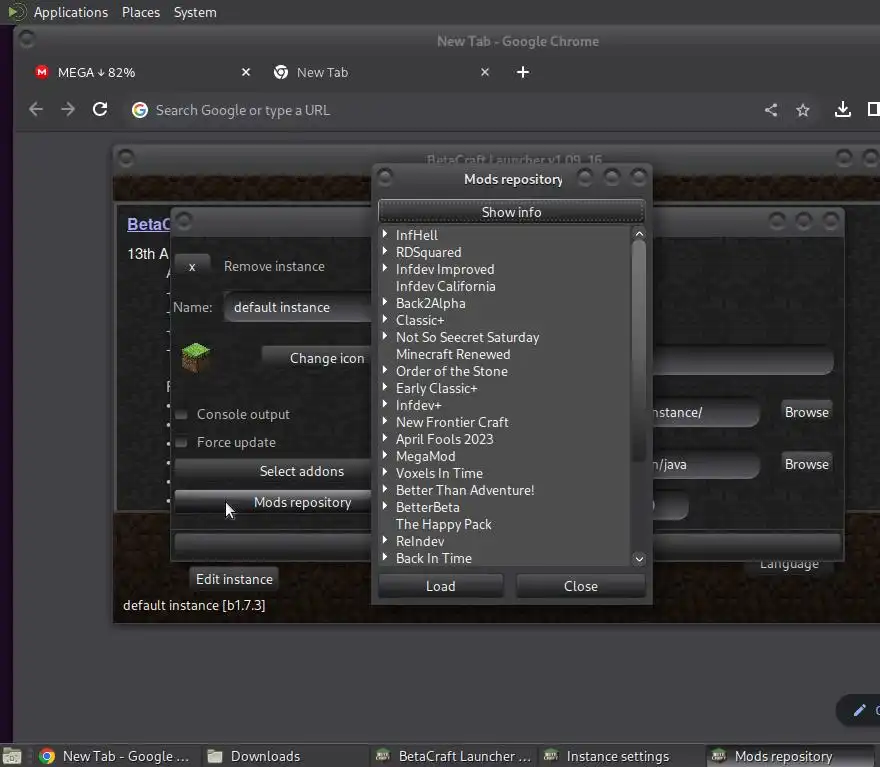The width and height of the screenshot is (880, 767).
Task: Open the System menu
Action: [195, 12]
